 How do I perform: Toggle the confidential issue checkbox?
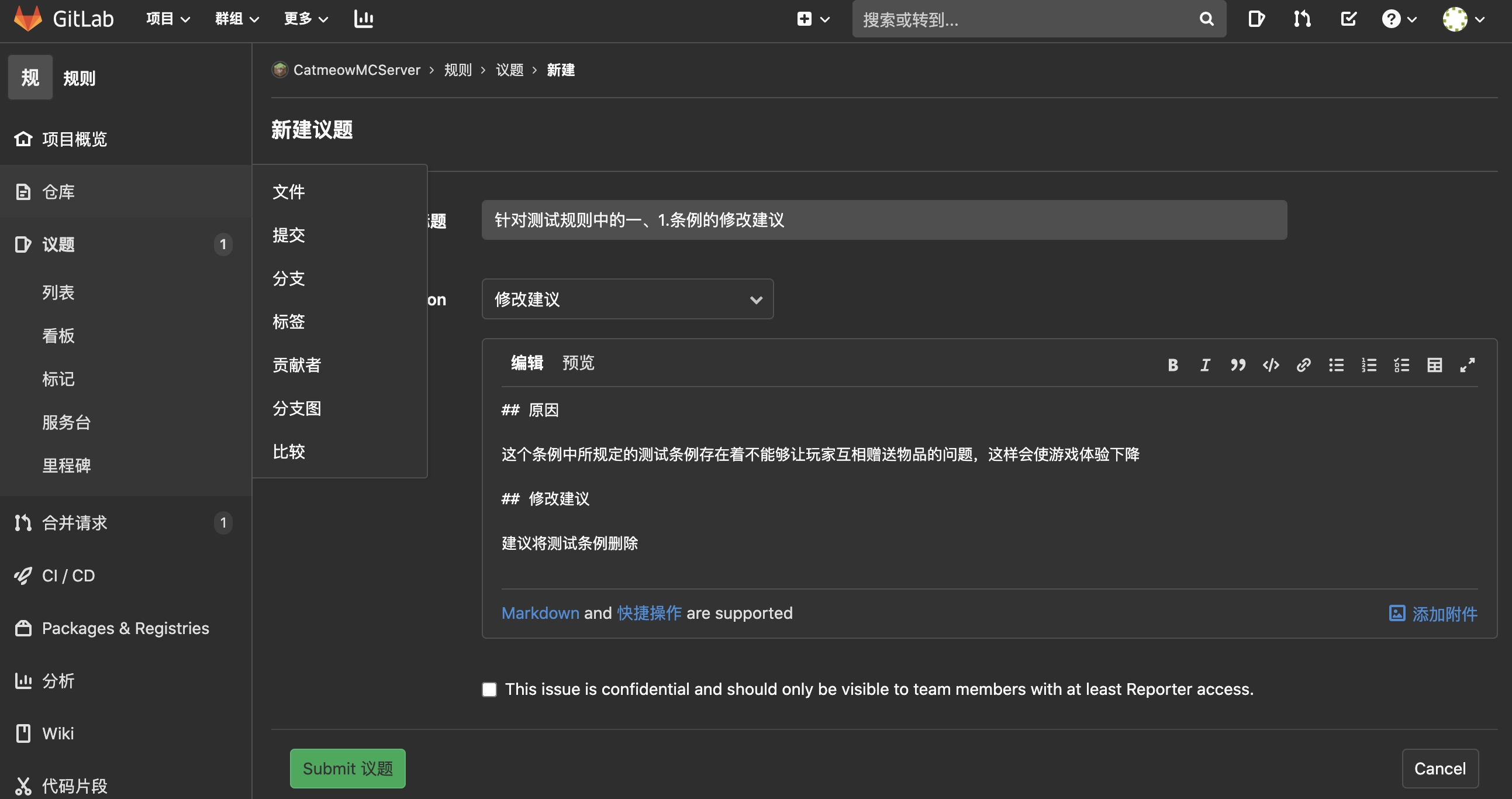tap(489, 689)
